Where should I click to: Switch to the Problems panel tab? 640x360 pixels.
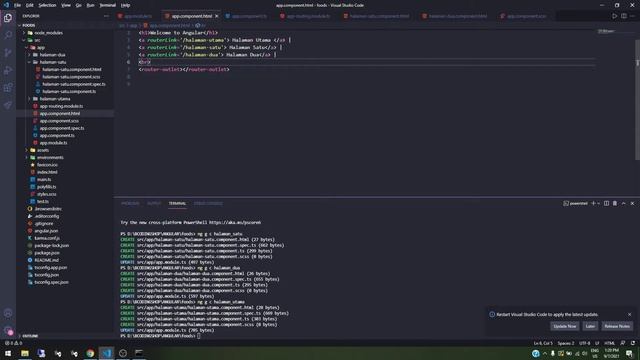(x=130, y=203)
